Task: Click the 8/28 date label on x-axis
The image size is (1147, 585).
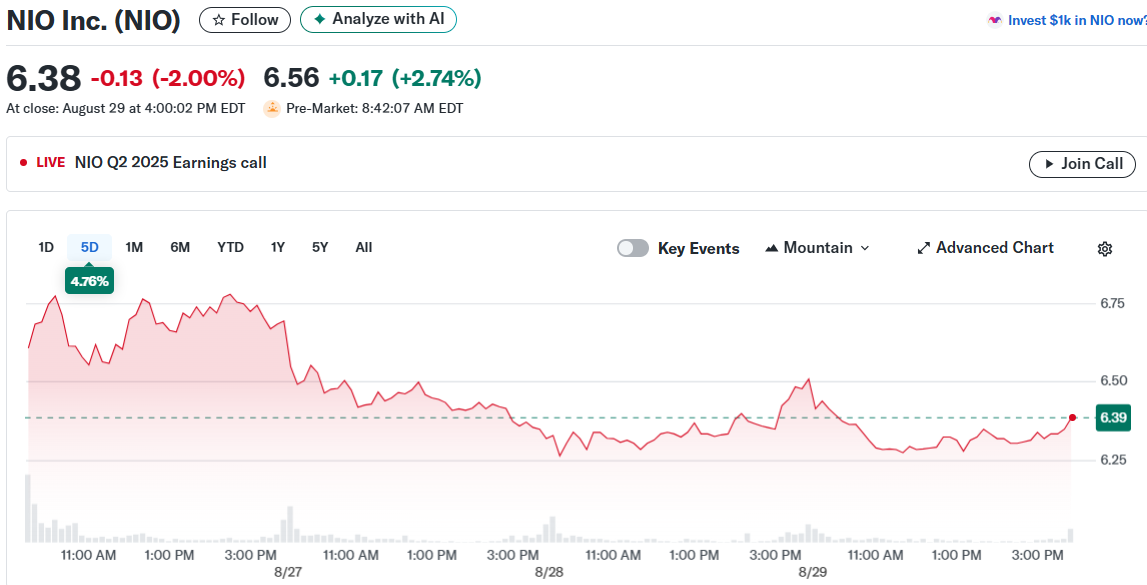Action: (x=549, y=572)
